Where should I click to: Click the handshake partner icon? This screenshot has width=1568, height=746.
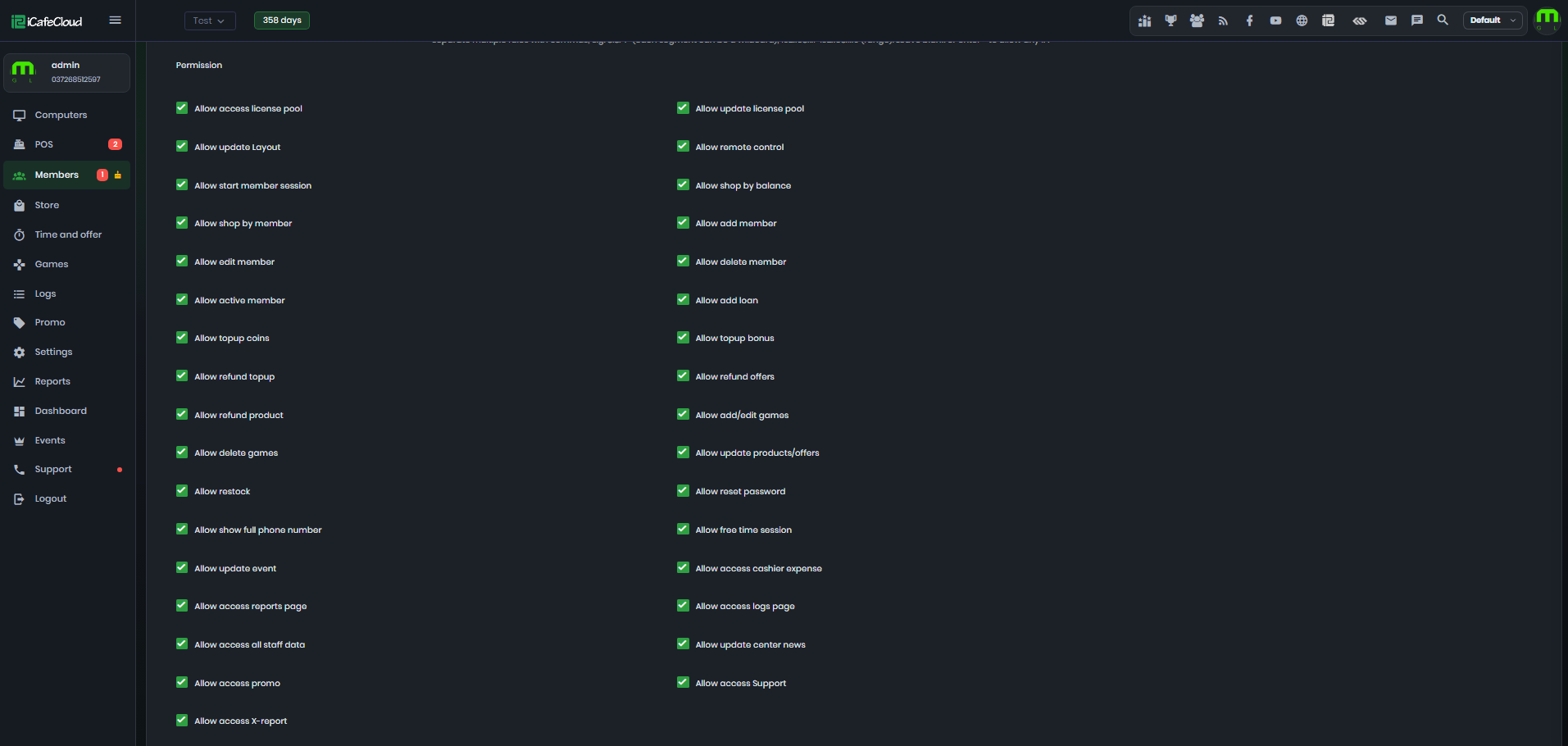pyautogui.click(x=1360, y=20)
